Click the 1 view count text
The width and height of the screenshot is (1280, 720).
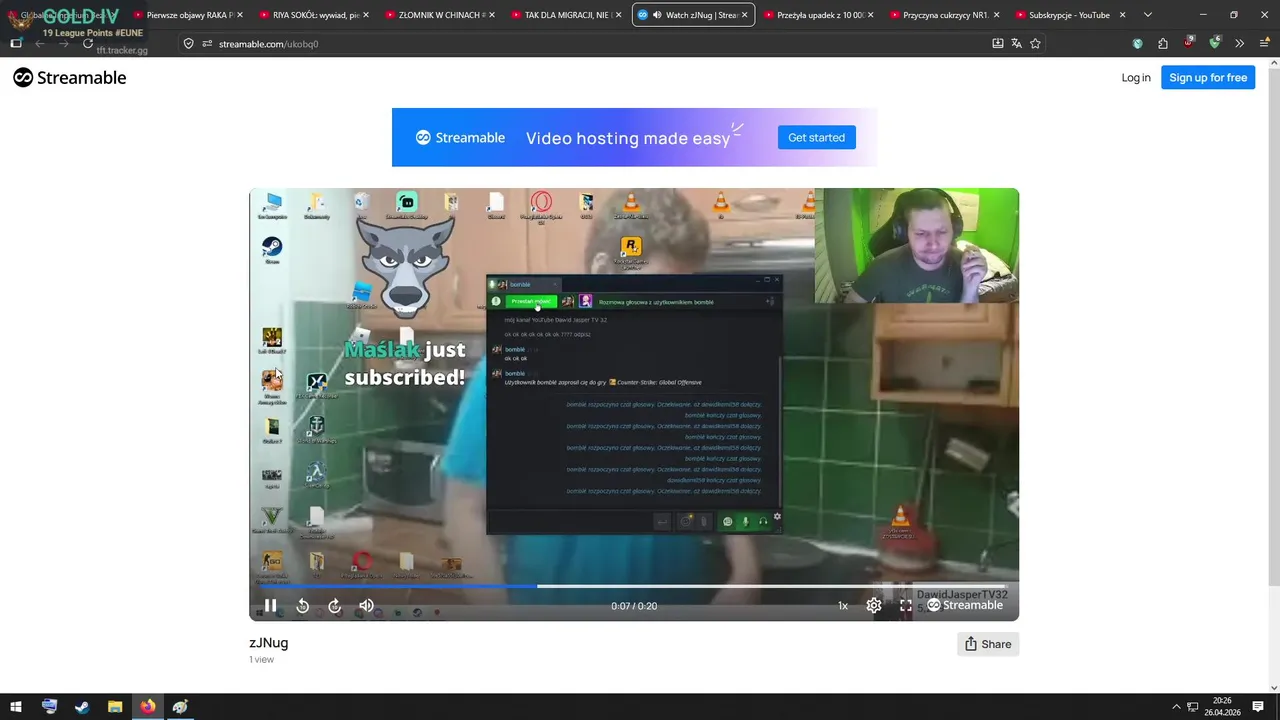262,660
